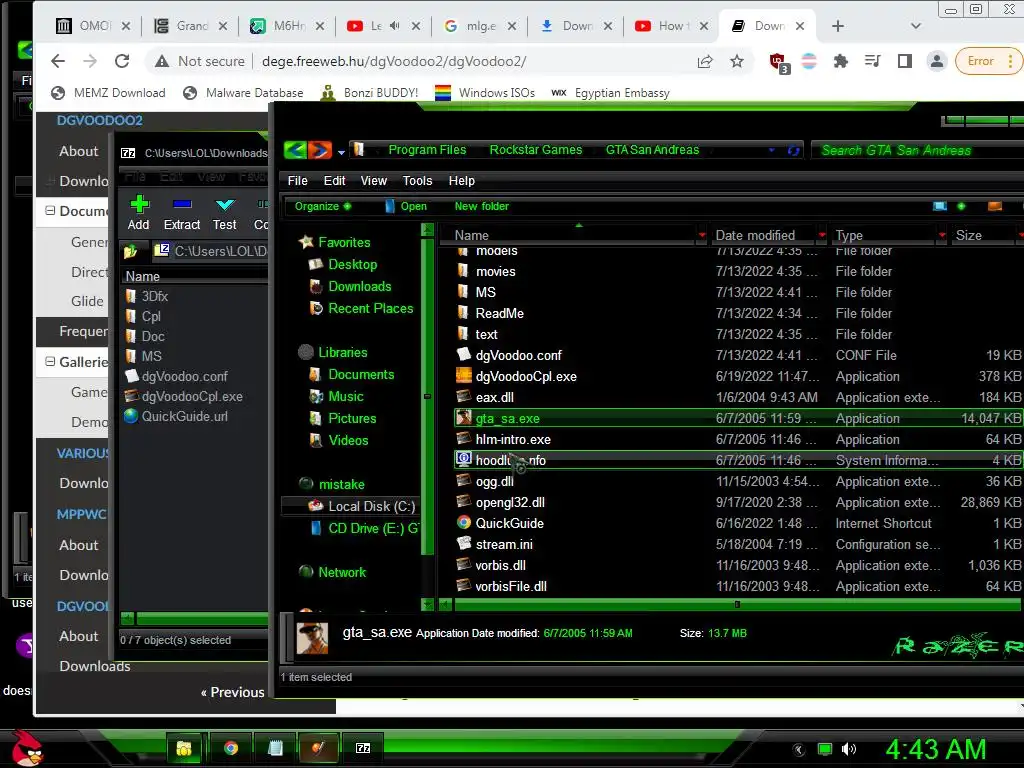1024x768 pixels.
Task: Click the Test checkmark icon in 7-Zip
Action: [225, 204]
